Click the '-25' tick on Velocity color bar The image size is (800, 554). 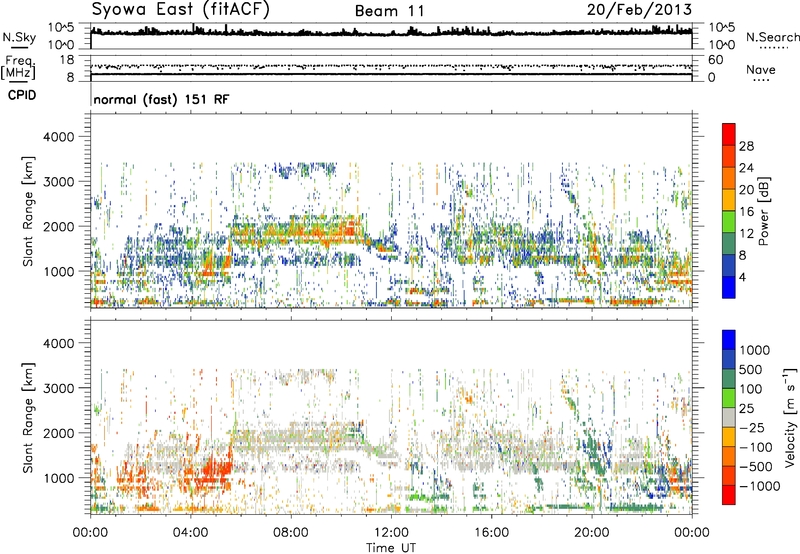pyautogui.click(x=752, y=427)
